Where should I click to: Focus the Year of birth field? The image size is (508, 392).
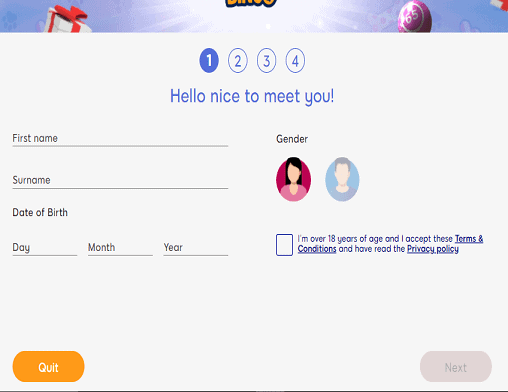[196, 248]
